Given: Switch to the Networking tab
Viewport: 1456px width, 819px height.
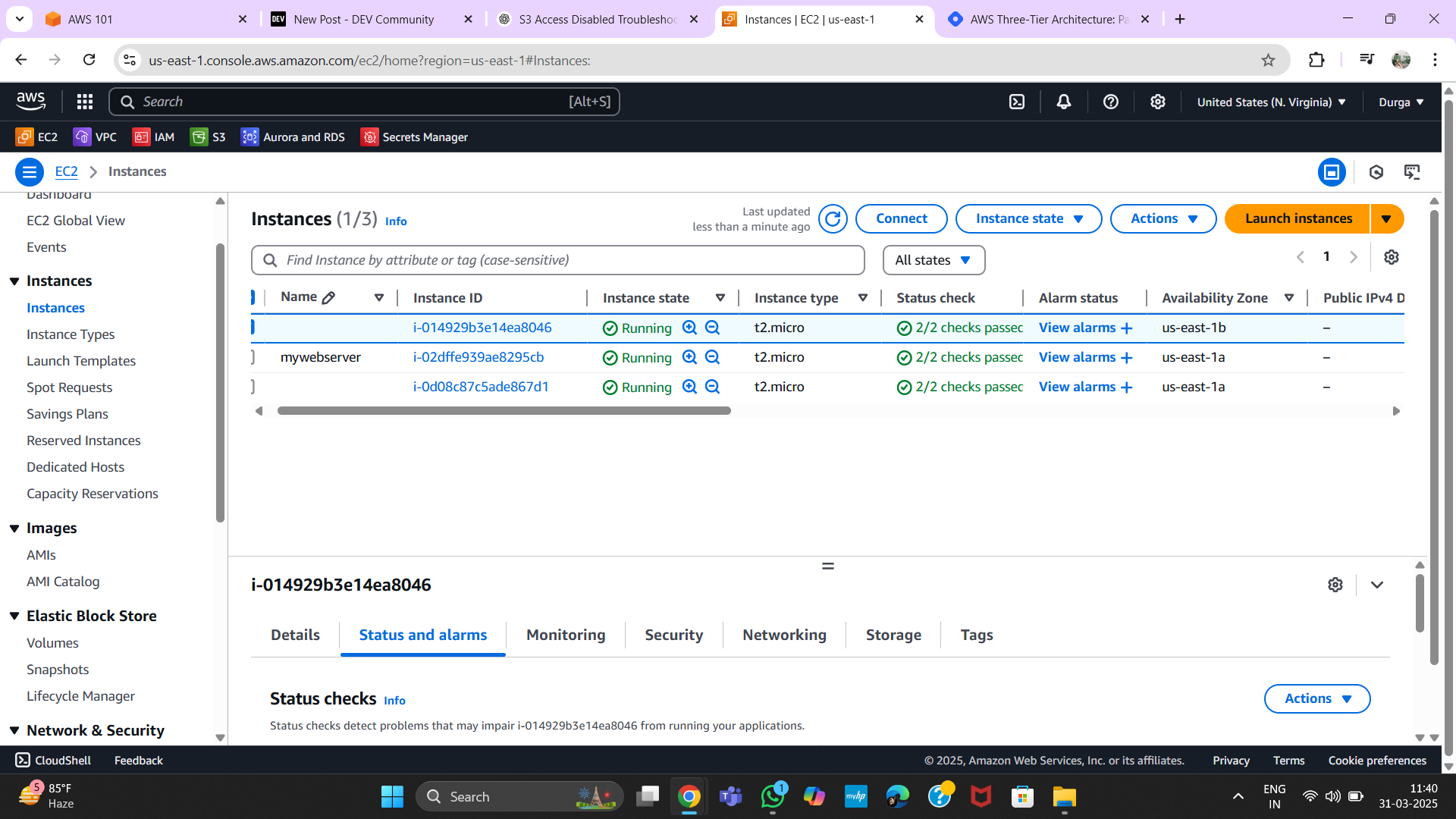Looking at the screenshot, I should coord(784,635).
